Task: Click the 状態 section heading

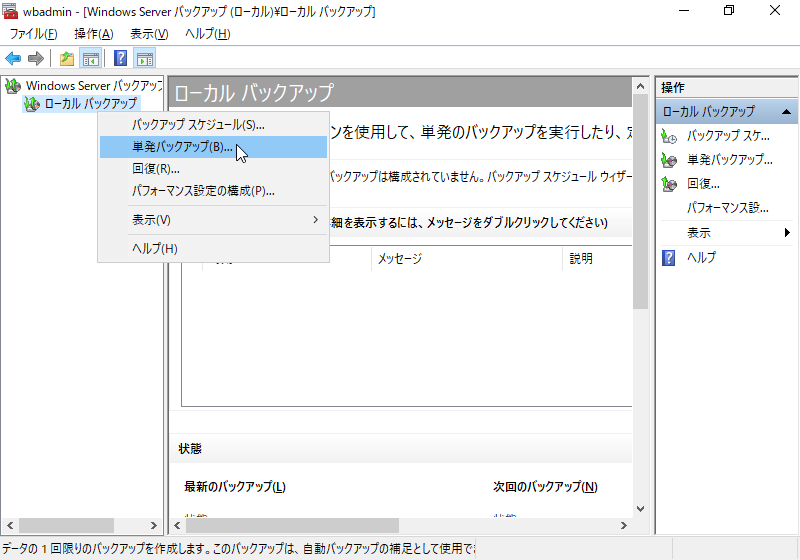Action: pyautogui.click(x=190, y=449)
